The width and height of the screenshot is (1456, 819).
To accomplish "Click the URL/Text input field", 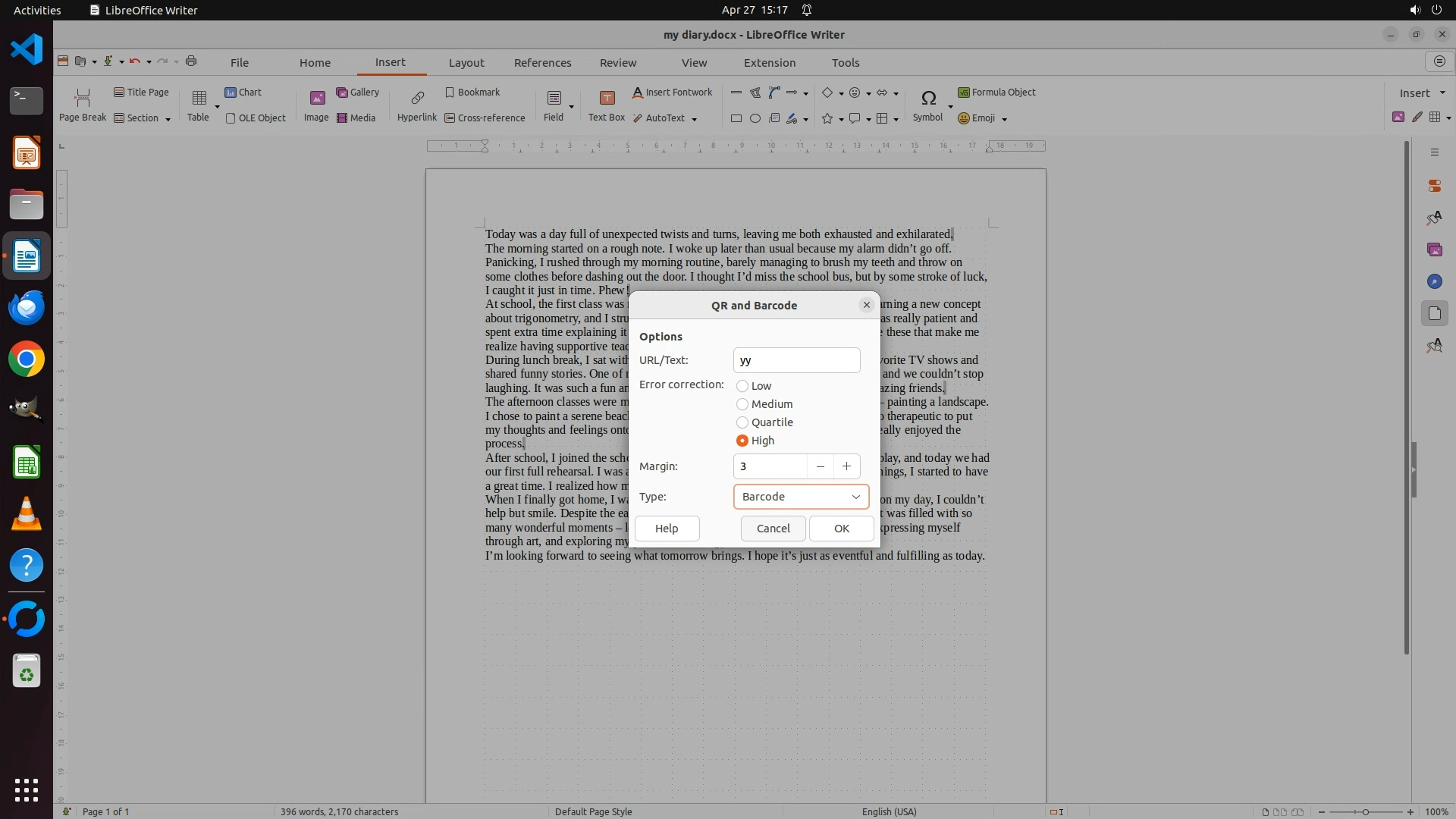I will click(x=796, y=360).
